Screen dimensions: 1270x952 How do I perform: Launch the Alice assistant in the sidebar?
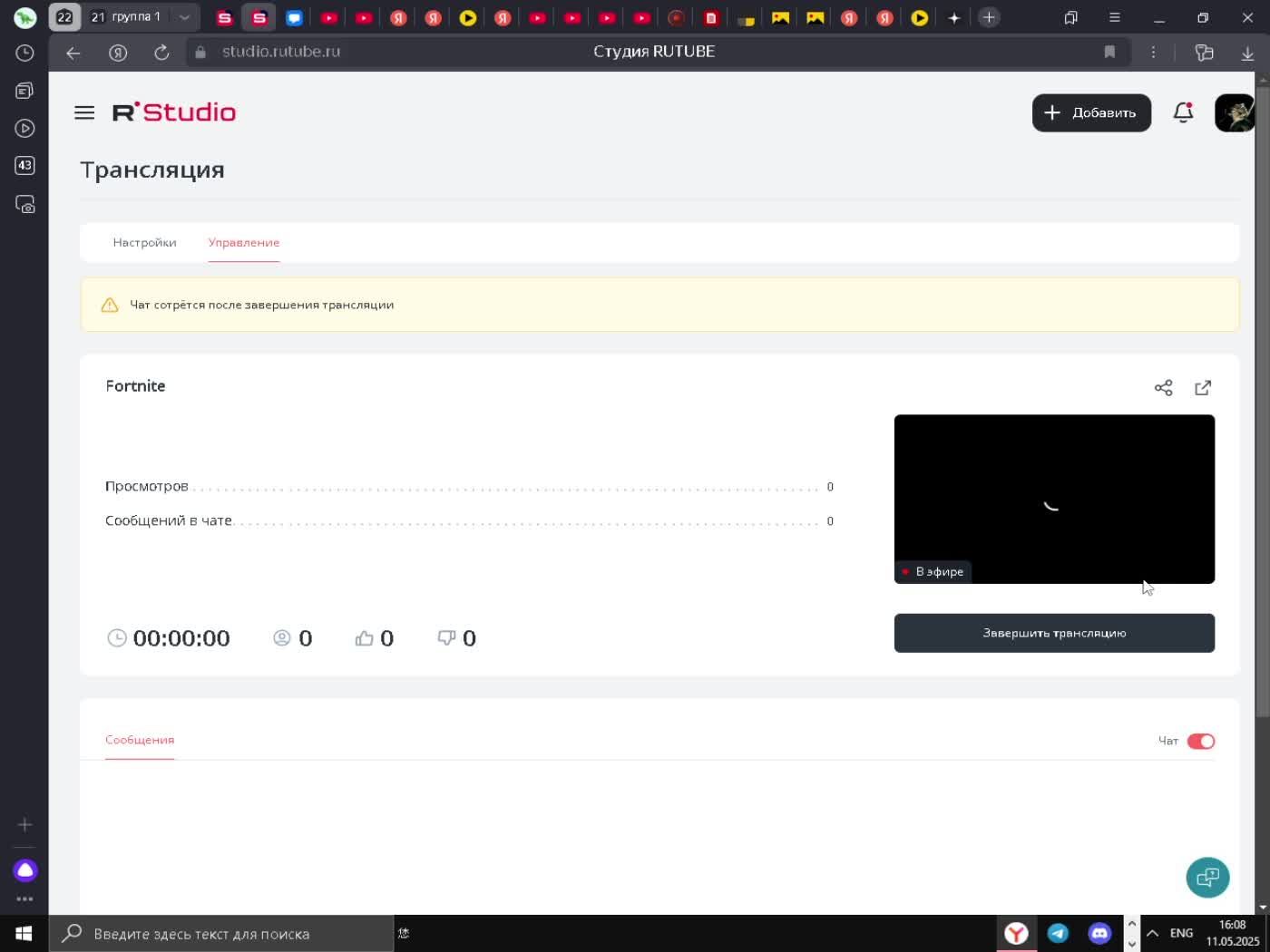click(x=24, y=870)
